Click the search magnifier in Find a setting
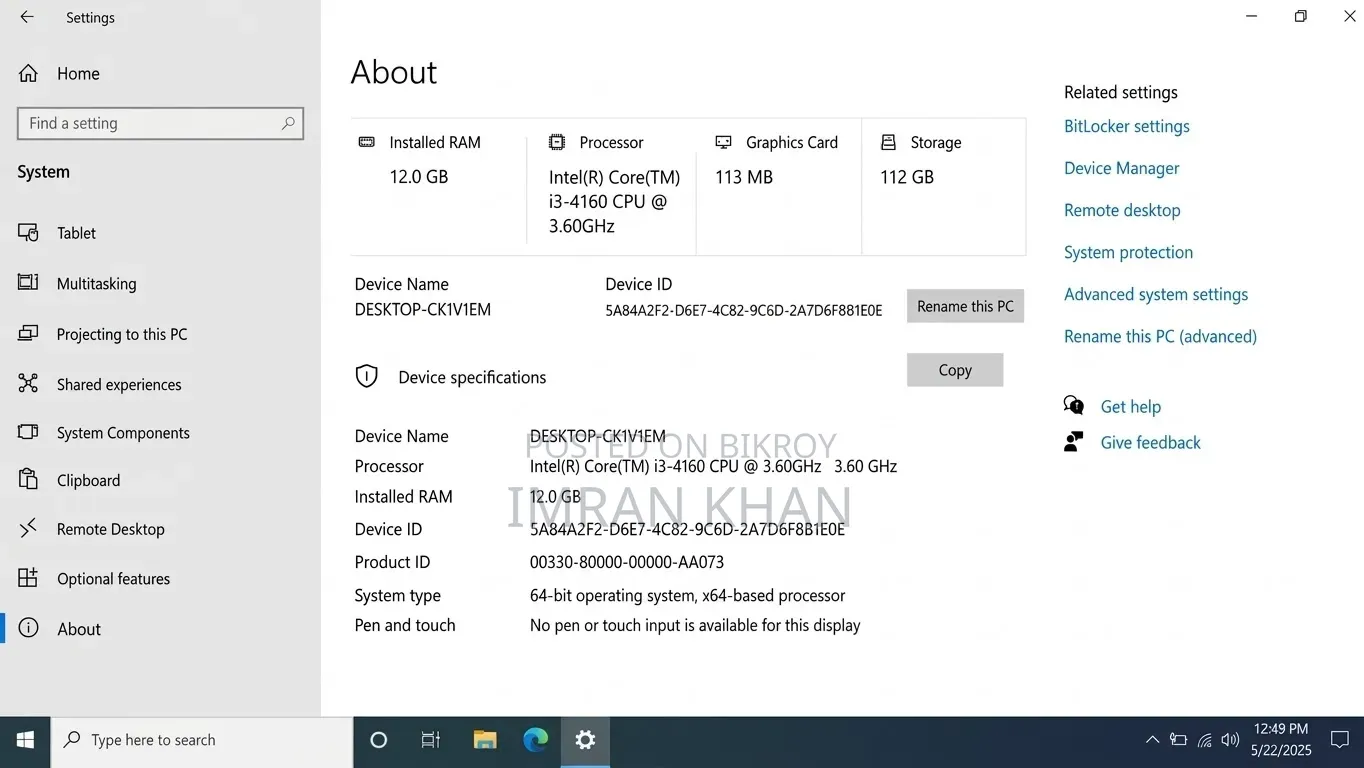Viewport: 1364px width, 768px height. (288, 123)
